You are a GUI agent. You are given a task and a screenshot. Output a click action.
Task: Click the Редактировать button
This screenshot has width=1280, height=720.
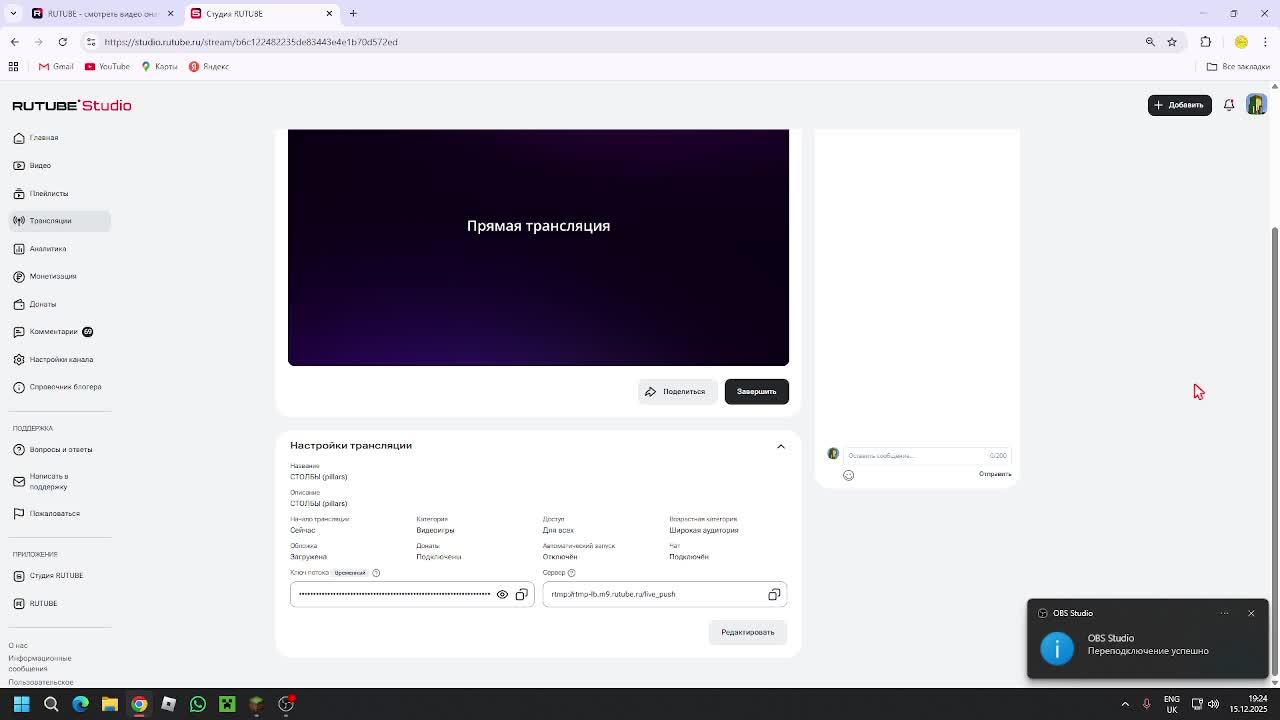pos(748,632)
